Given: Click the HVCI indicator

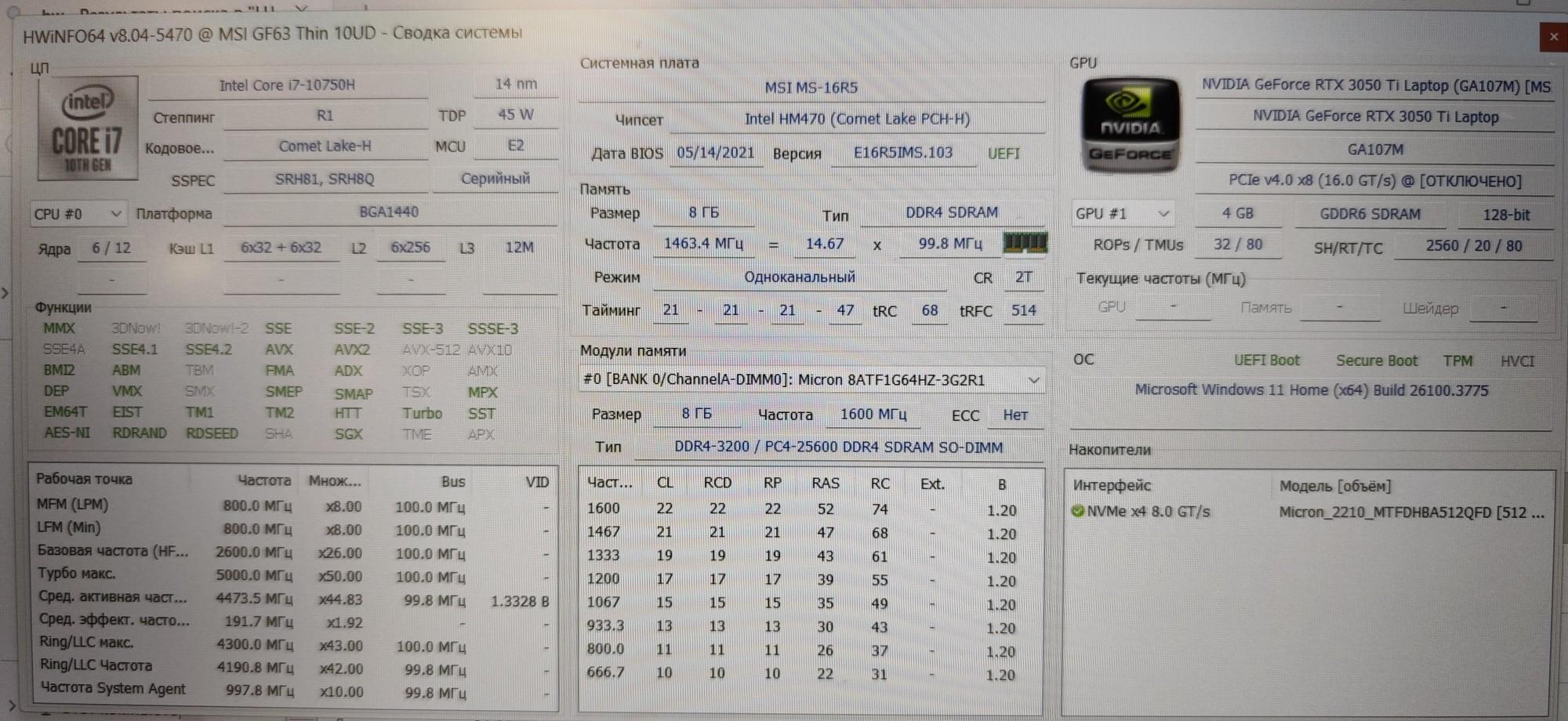Looking at the screenshot, I should tap(1517, 361).
